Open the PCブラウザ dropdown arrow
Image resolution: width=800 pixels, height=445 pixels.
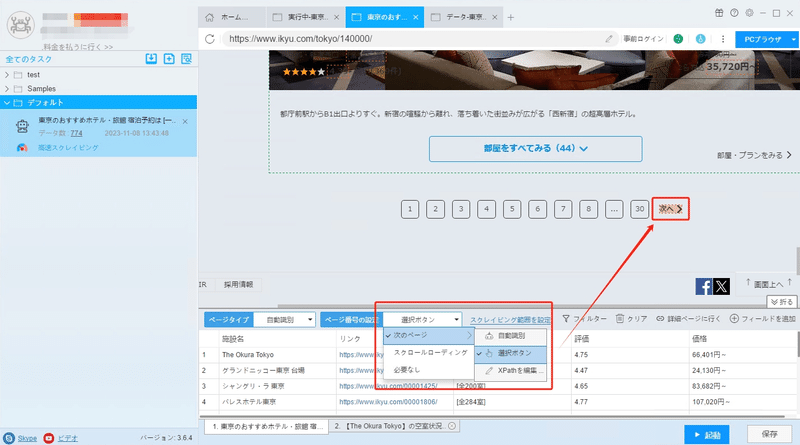coord(793,39)
